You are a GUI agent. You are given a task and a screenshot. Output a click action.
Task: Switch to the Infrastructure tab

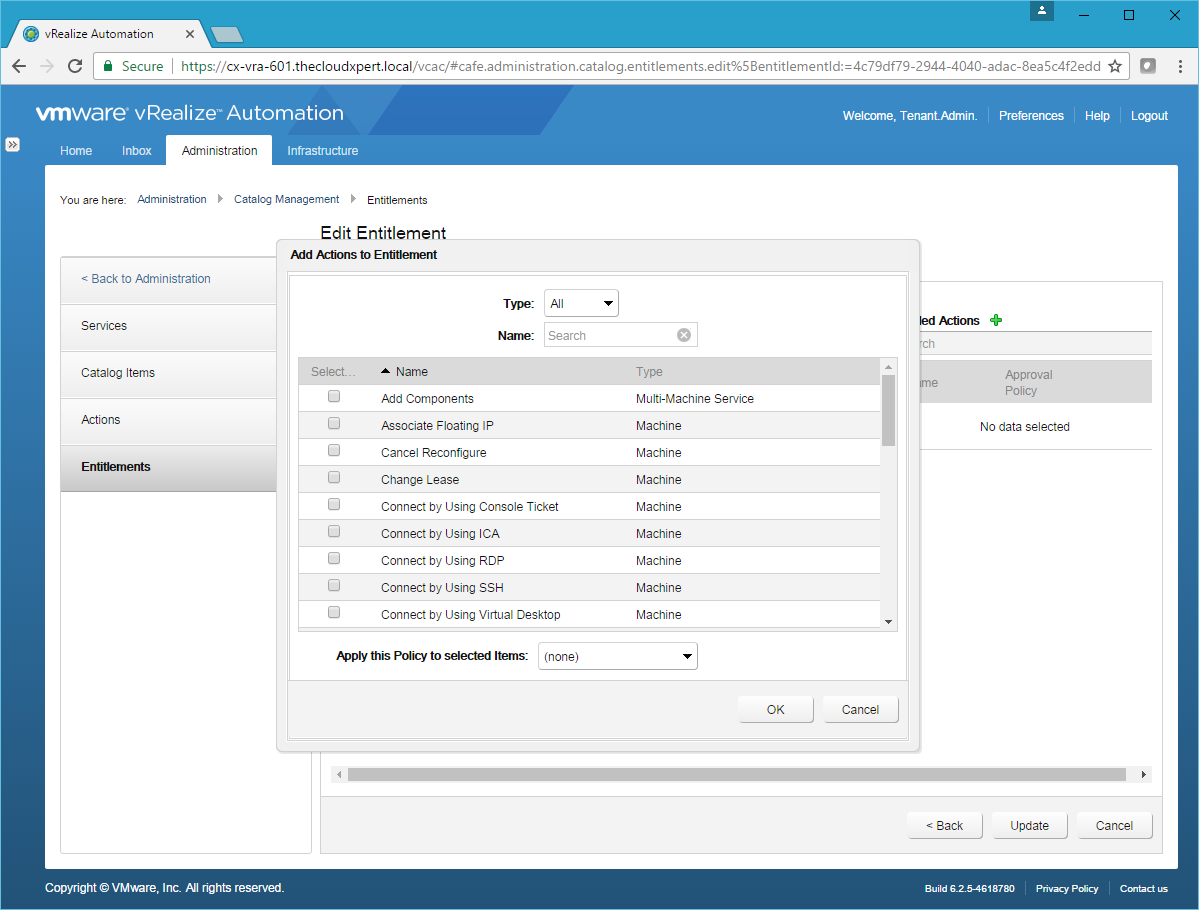[322, 151]
